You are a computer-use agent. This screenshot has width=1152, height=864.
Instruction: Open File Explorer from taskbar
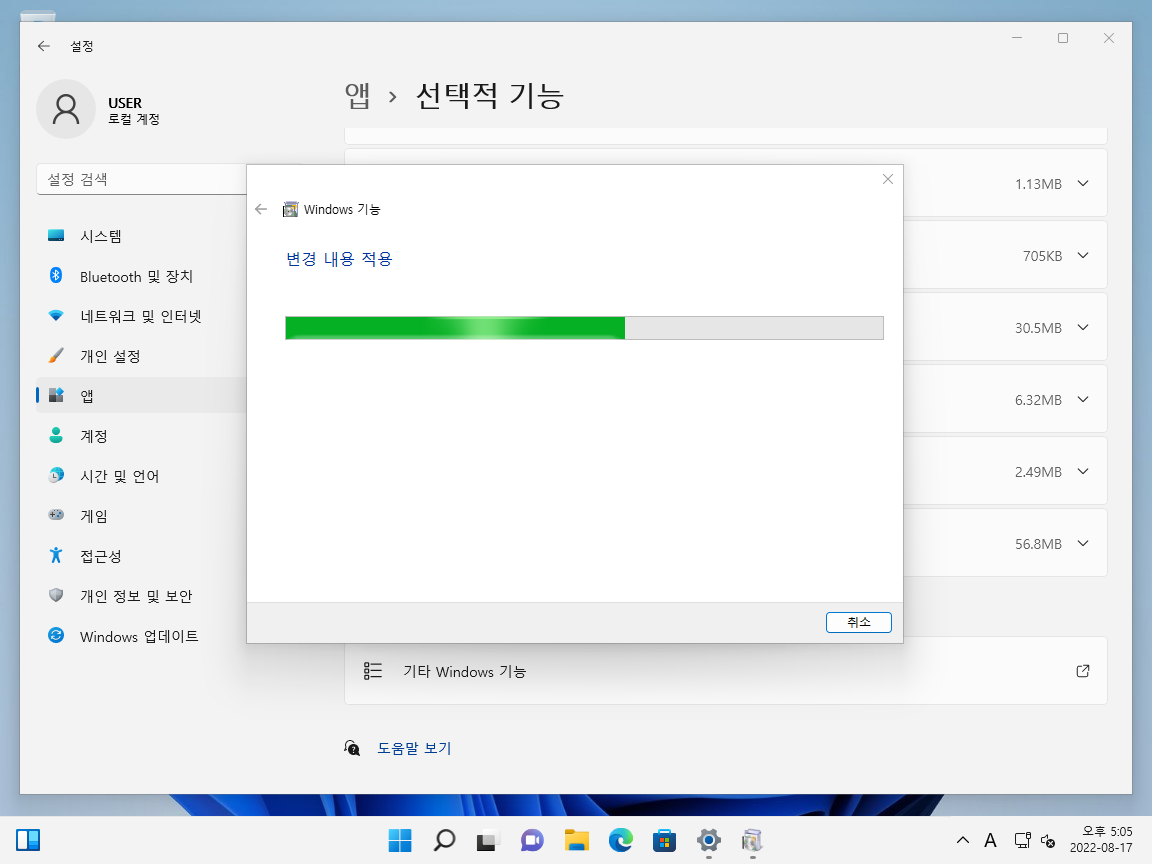577,840
